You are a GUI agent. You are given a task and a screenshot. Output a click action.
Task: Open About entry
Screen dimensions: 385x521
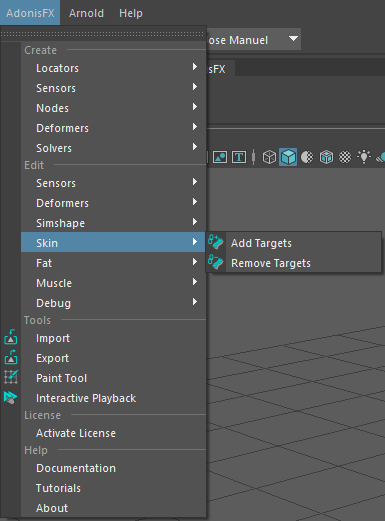pyautogui.click(x=113, y=508)
